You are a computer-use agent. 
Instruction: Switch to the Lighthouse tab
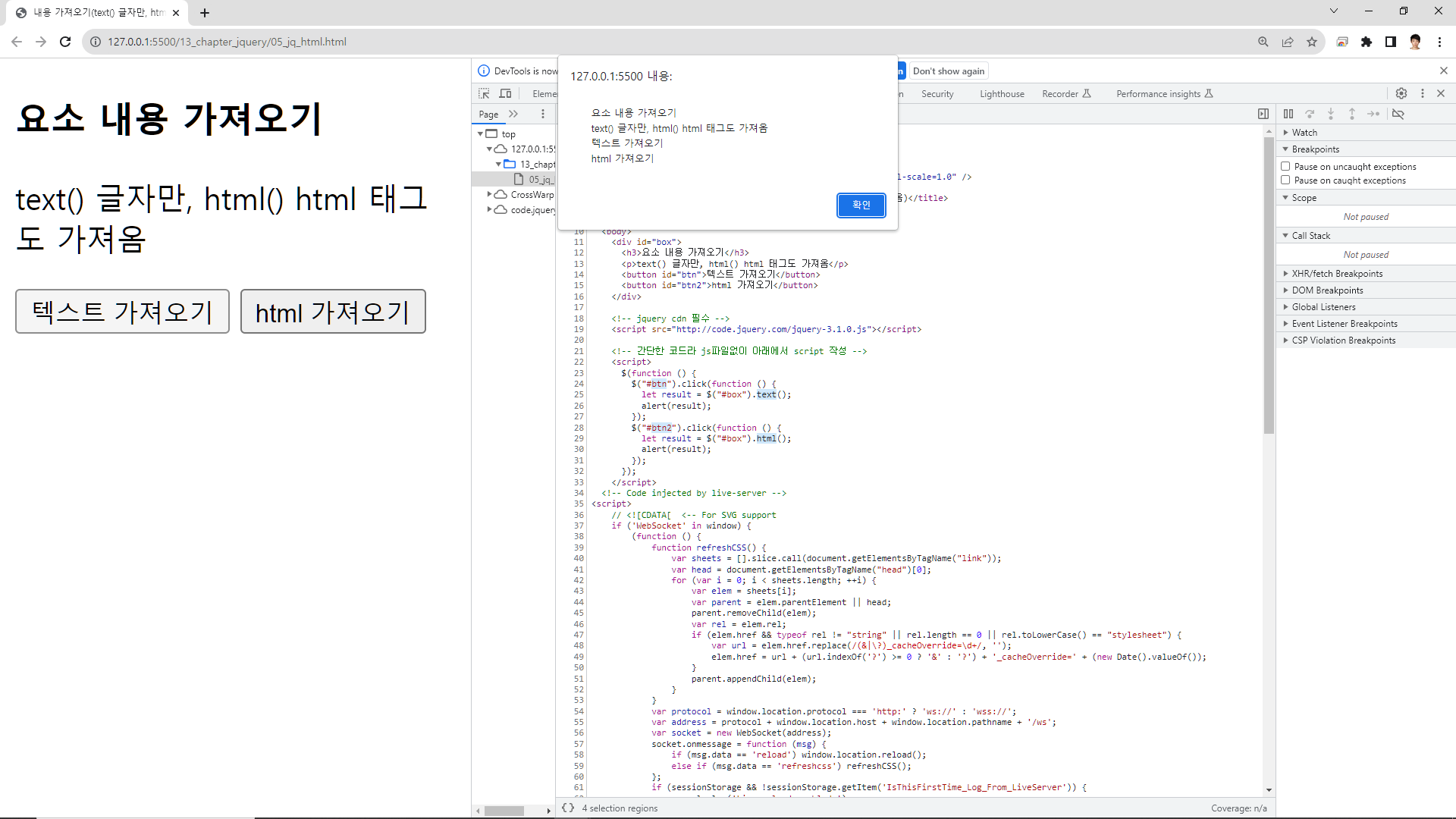[x=1002, y=93]
